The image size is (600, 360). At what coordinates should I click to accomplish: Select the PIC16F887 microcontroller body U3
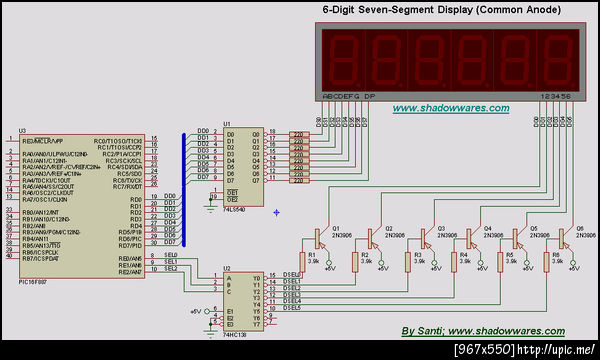[82, 206]
